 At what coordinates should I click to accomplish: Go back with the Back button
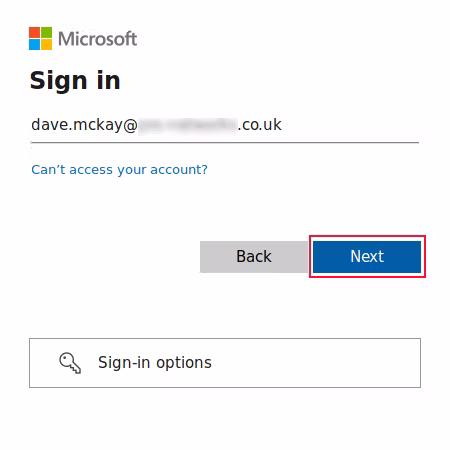pos(254,257)
